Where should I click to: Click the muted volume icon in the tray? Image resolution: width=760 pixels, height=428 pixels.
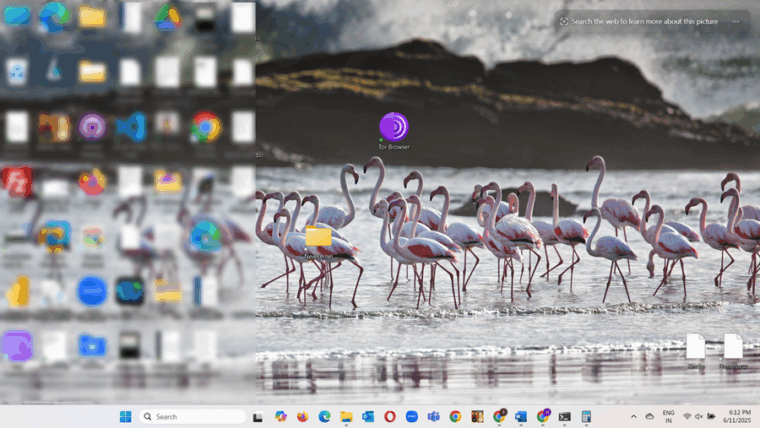click(699, 416)
